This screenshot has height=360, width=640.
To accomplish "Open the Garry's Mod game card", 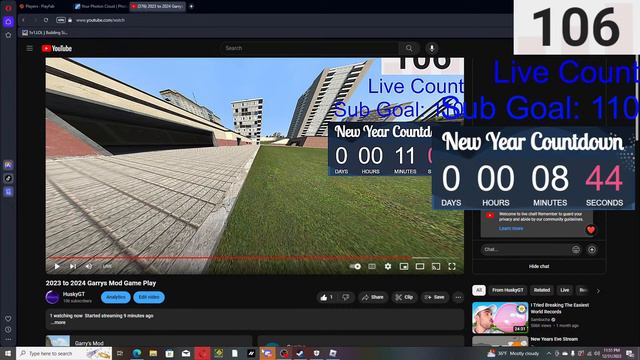I will coord(149,342).
